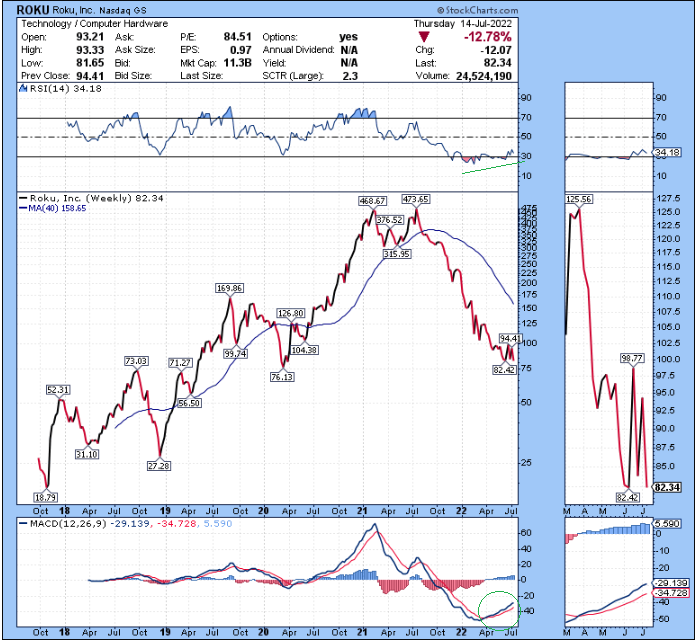Viewport: 698px width, 642px height.
Task: Click the 82.42 label in zoom panel
Action: [x=628, y=497]
